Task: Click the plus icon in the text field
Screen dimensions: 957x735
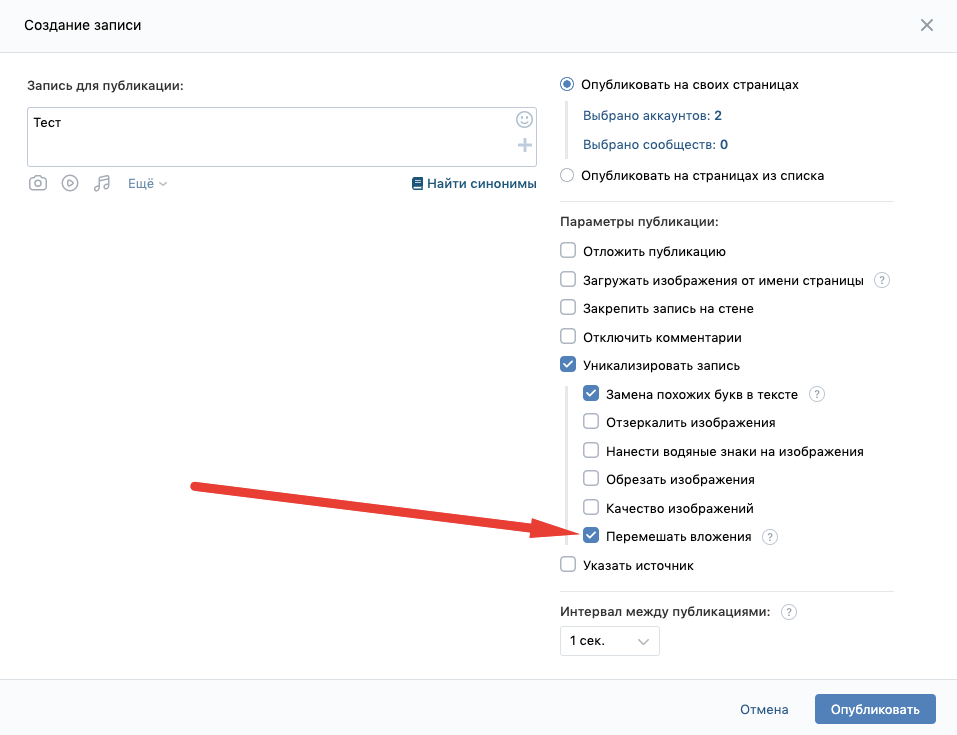Action: pos(525,145)
